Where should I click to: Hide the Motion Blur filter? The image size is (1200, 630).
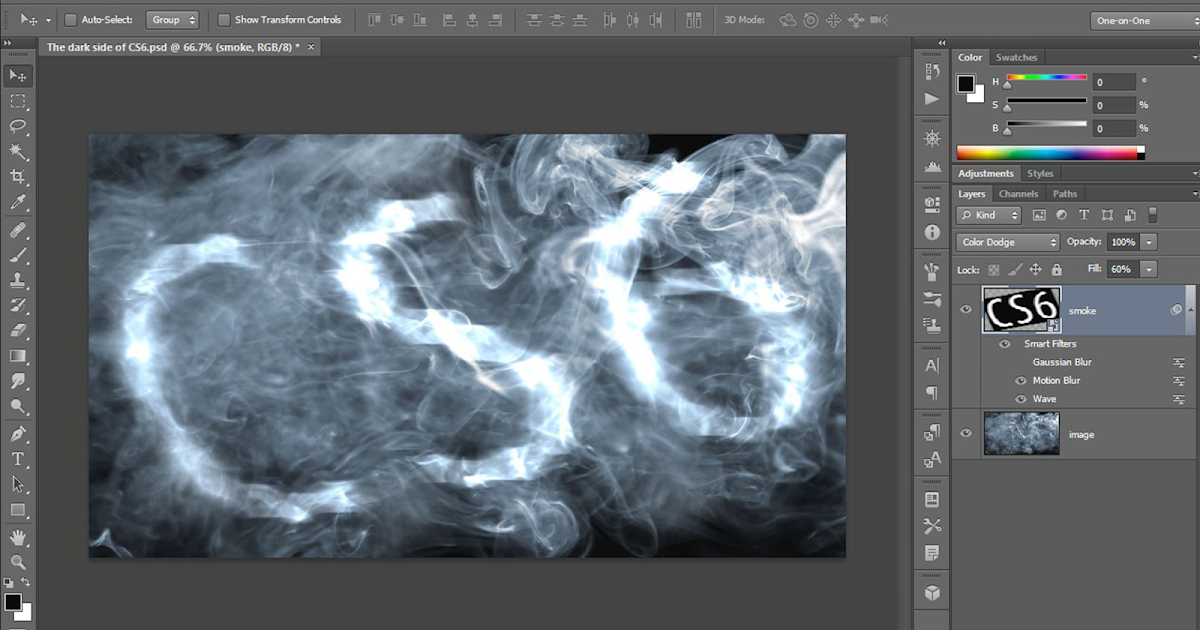1021,380
